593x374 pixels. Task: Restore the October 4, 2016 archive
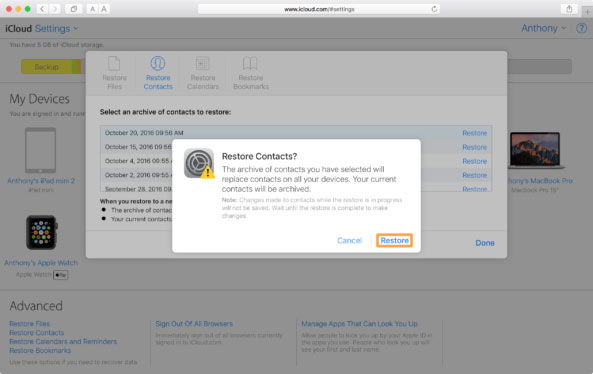tap(474, 161)
